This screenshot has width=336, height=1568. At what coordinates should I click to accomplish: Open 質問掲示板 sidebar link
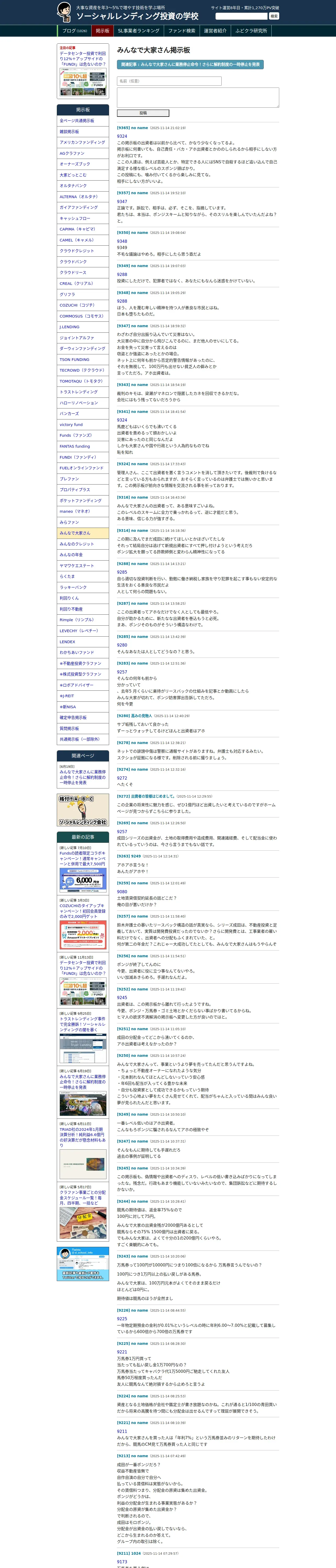[83, 729]
